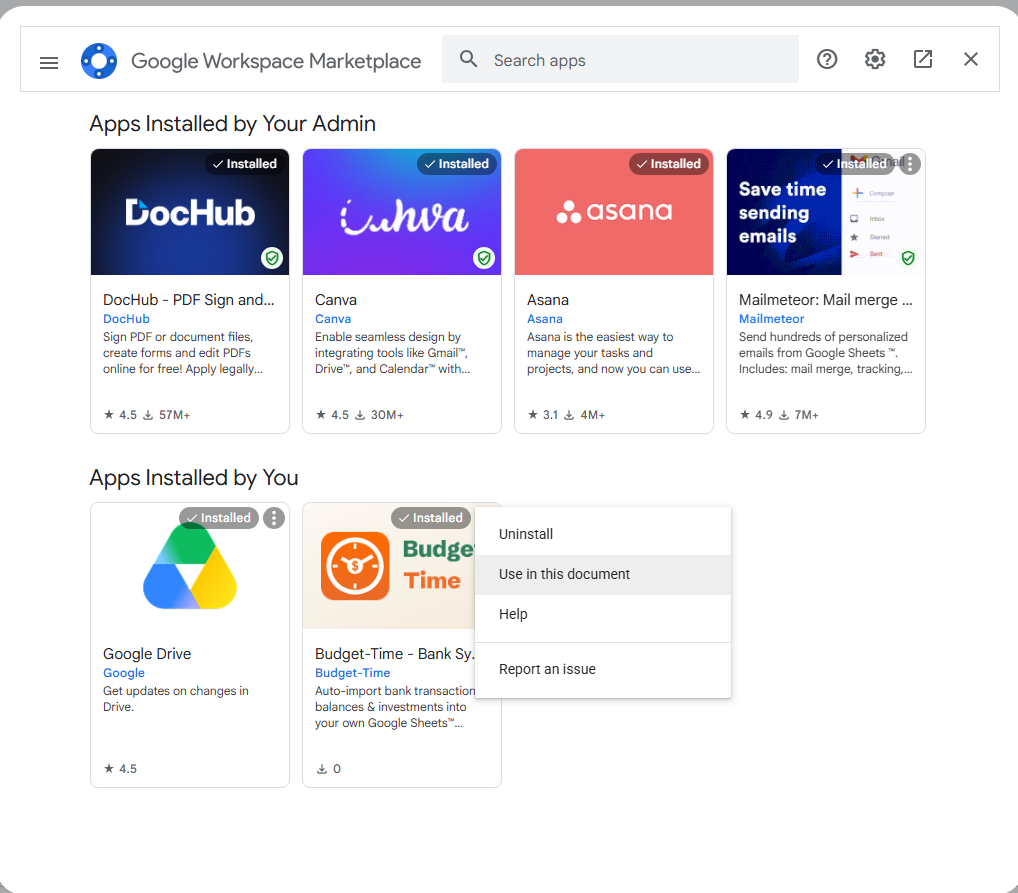Open the Budget-Time developer link
This screenshot has width=1018, height=893.
pyautogui.click(x=353, y=673)
